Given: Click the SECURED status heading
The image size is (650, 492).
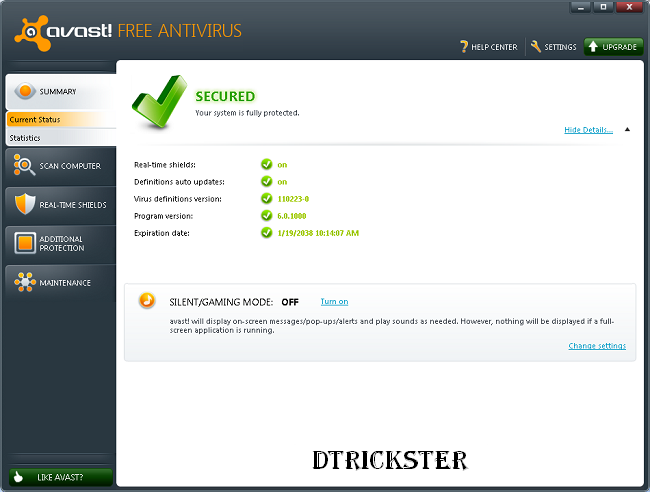Looking at the screenshot, I should tap(225, 96).
